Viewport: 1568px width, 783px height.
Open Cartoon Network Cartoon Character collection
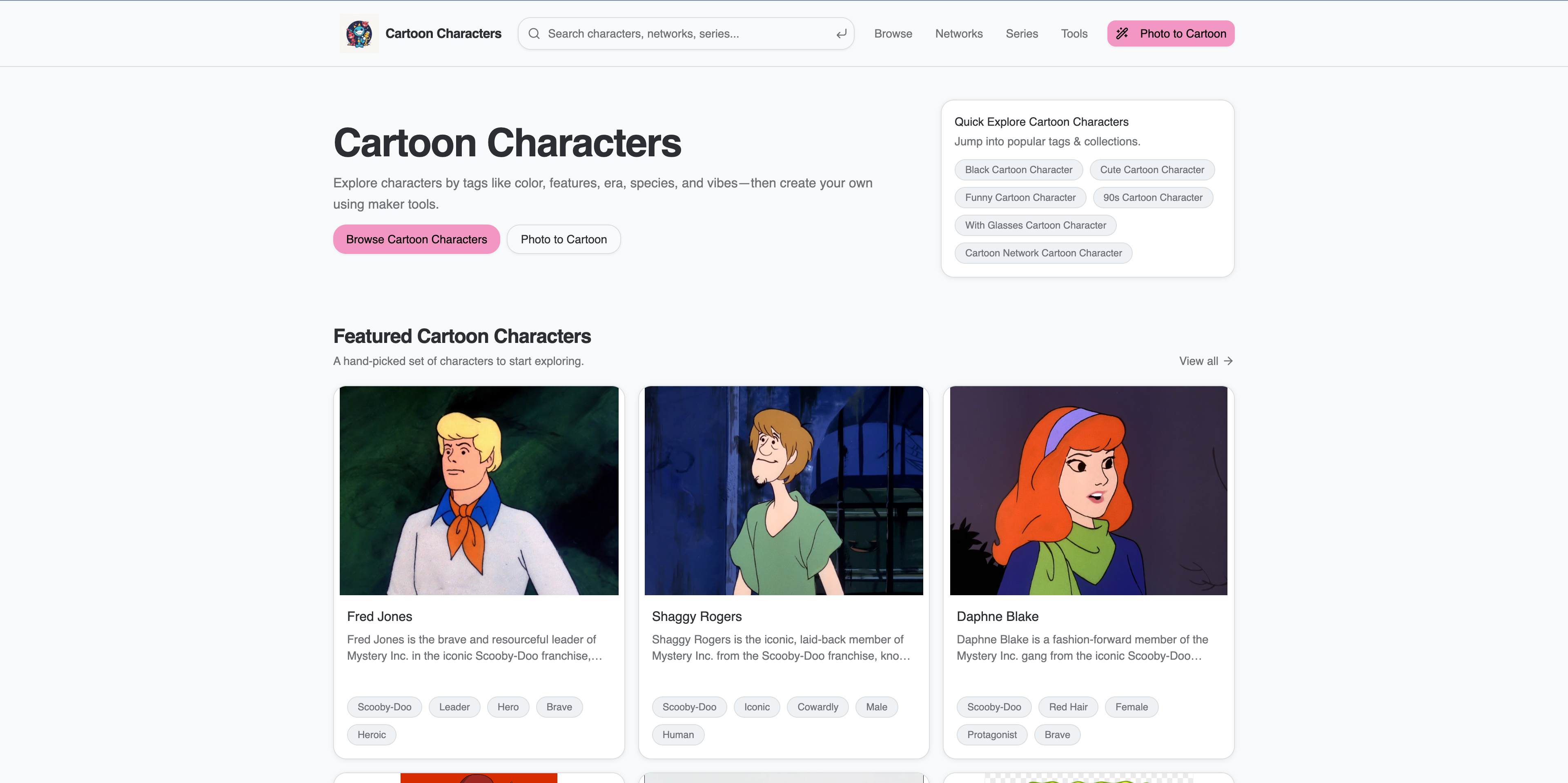[x=1043, y=253]
